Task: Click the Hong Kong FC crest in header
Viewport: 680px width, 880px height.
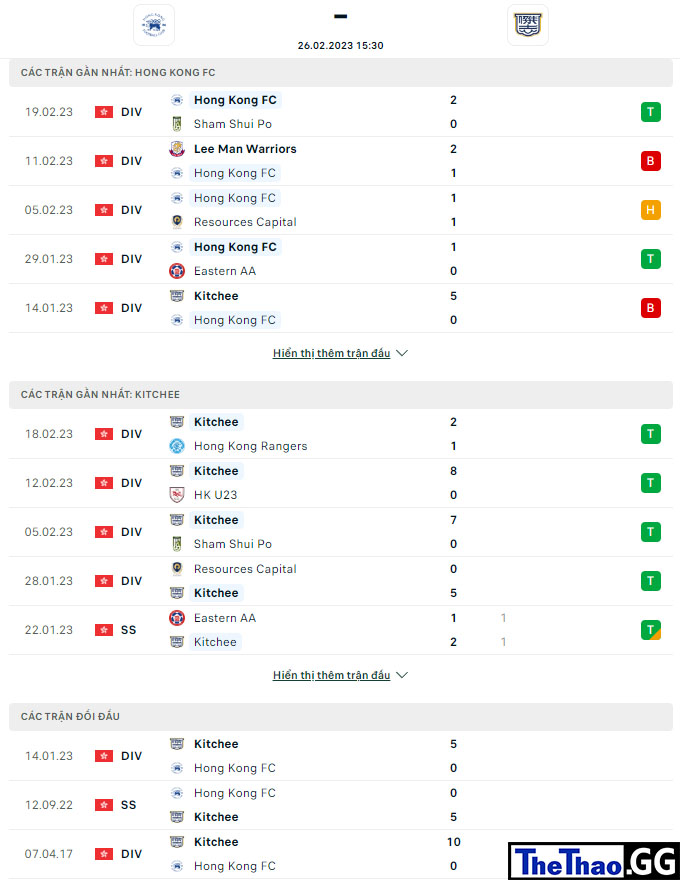Action: point(154,25)
